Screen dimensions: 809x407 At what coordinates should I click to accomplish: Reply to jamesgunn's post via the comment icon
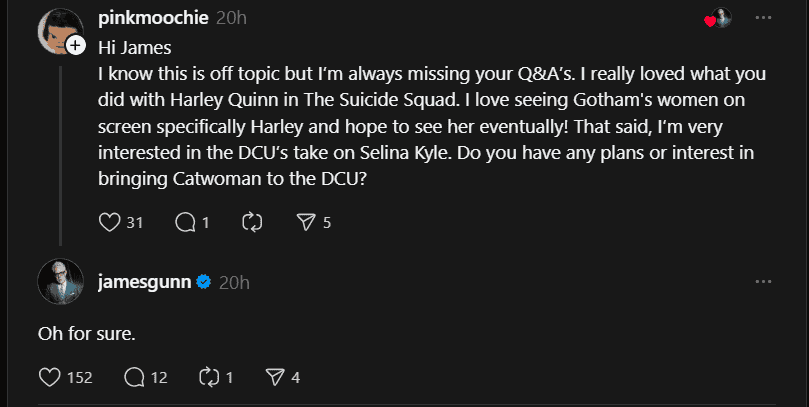[134, 377]
